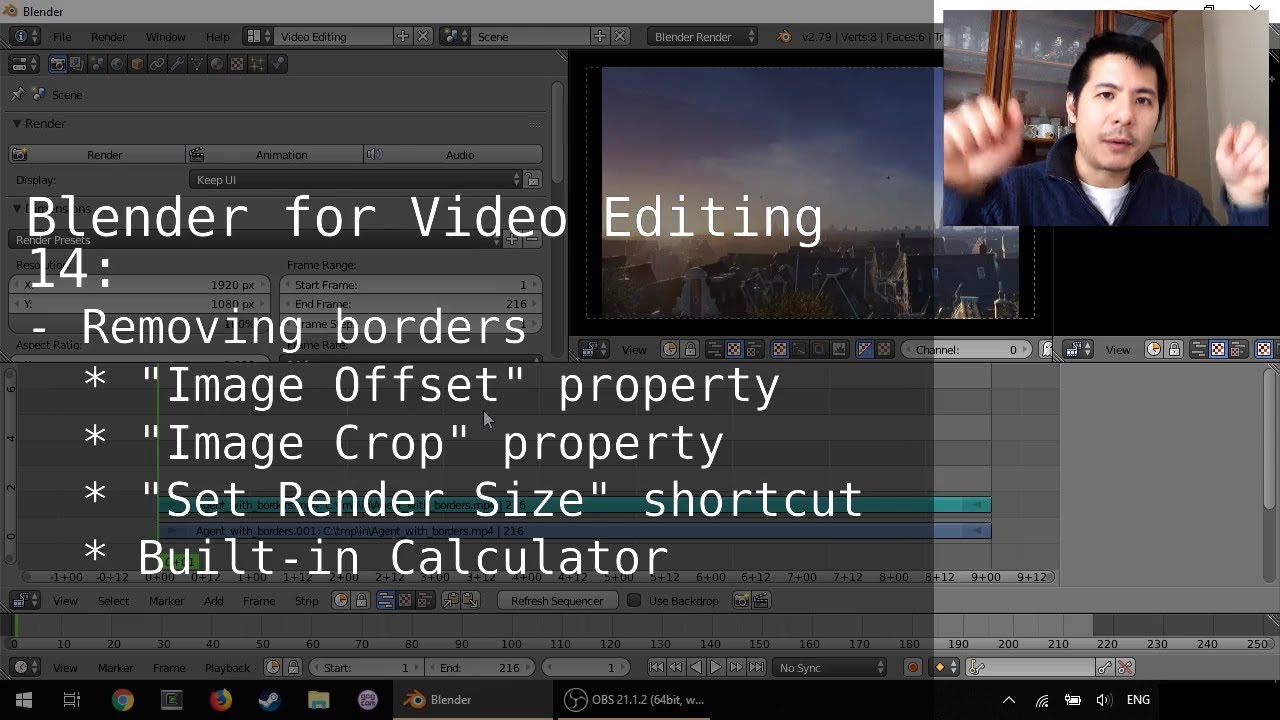Open the Window menu
1280x720 pixels.
tap(165, 36)
